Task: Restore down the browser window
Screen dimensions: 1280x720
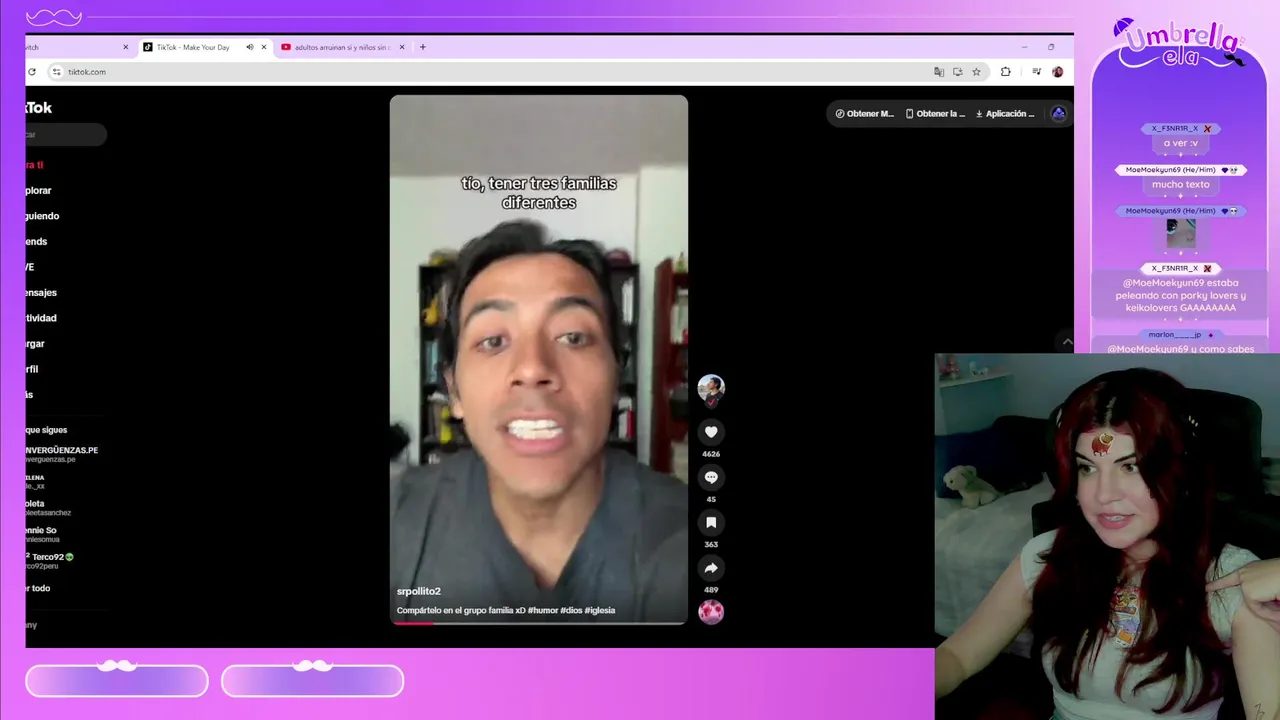Action: pos(1051,47)
